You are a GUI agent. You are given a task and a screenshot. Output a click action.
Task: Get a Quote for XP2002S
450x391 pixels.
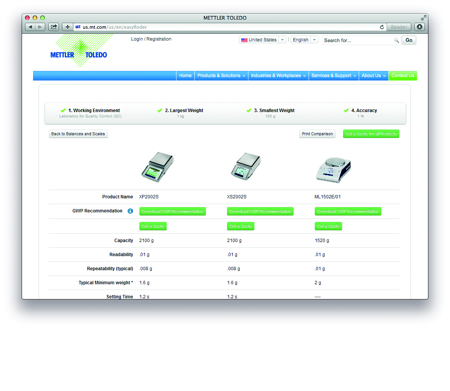coord(153,226)
